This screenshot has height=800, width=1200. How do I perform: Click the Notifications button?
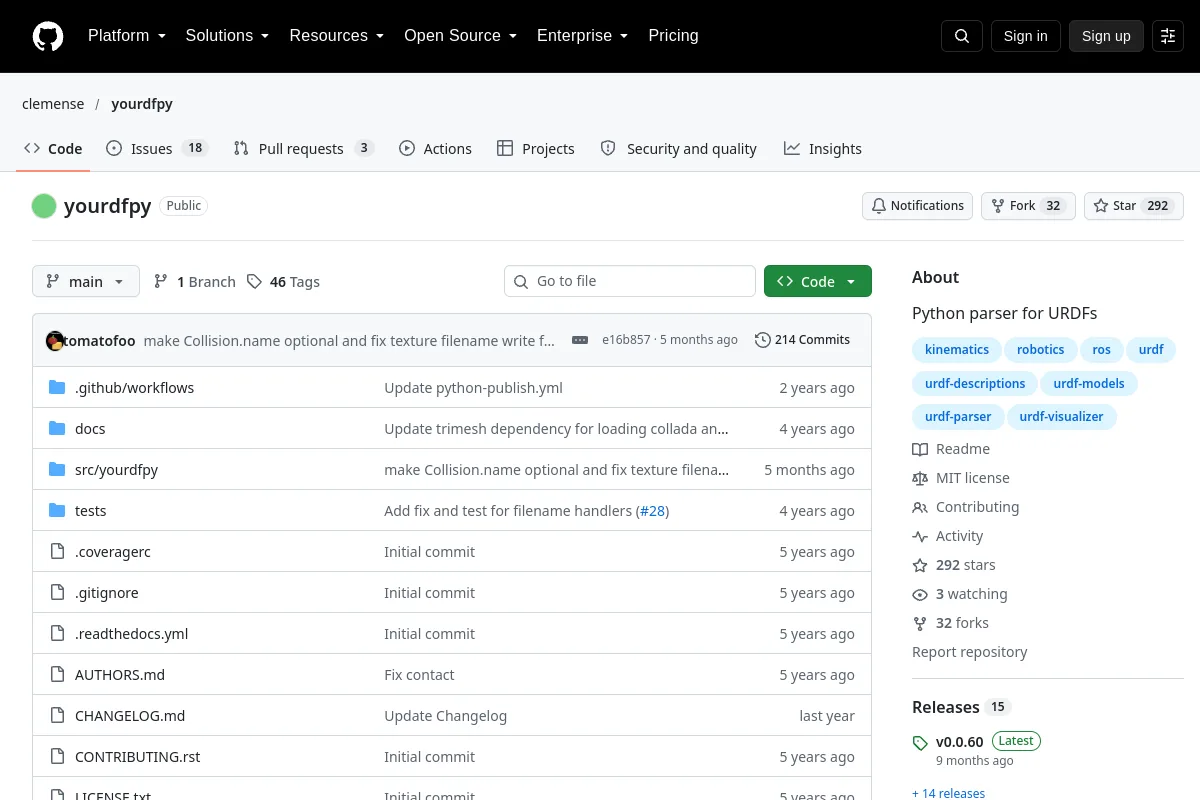click(918, 206)
